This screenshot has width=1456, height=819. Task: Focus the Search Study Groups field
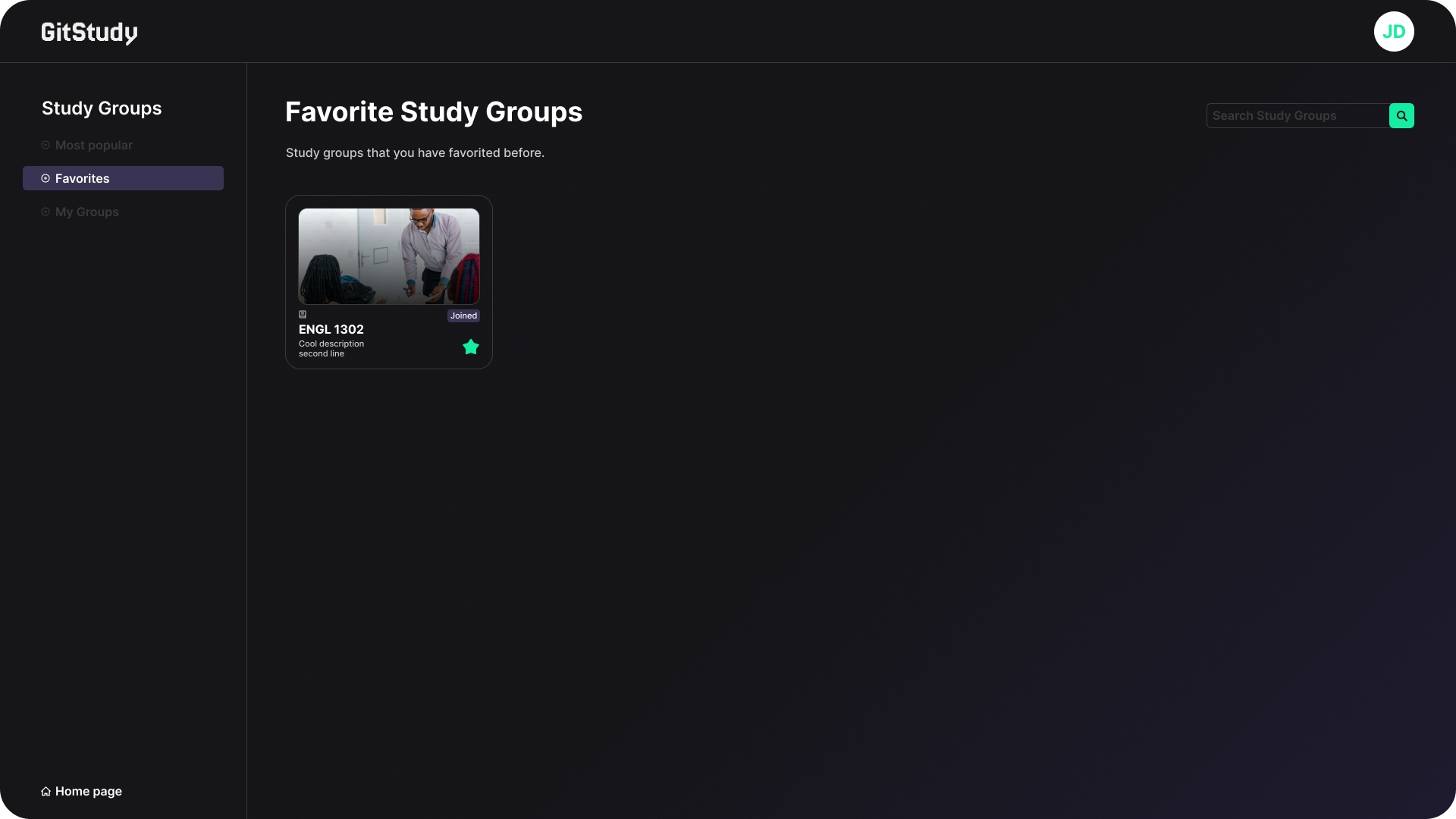(x=1297, y=116)
